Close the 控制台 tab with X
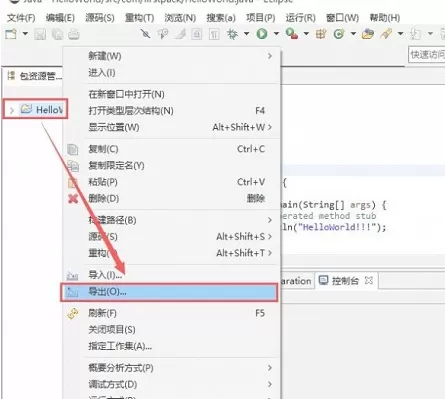This screenshot has width=445, height=399. [369, 280]
